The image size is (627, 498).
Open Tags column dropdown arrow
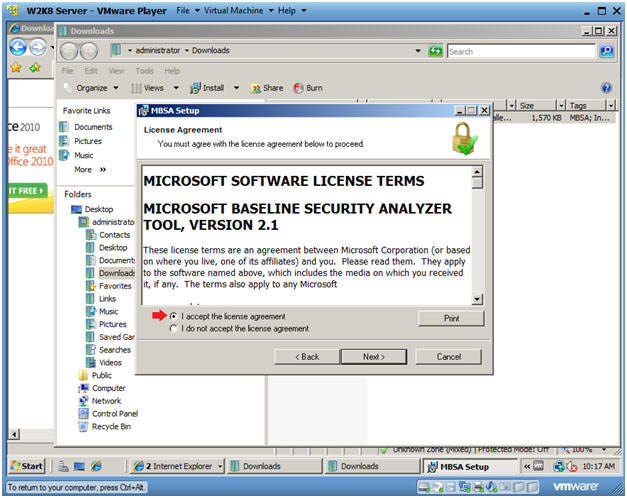click(x=611, y=106)
